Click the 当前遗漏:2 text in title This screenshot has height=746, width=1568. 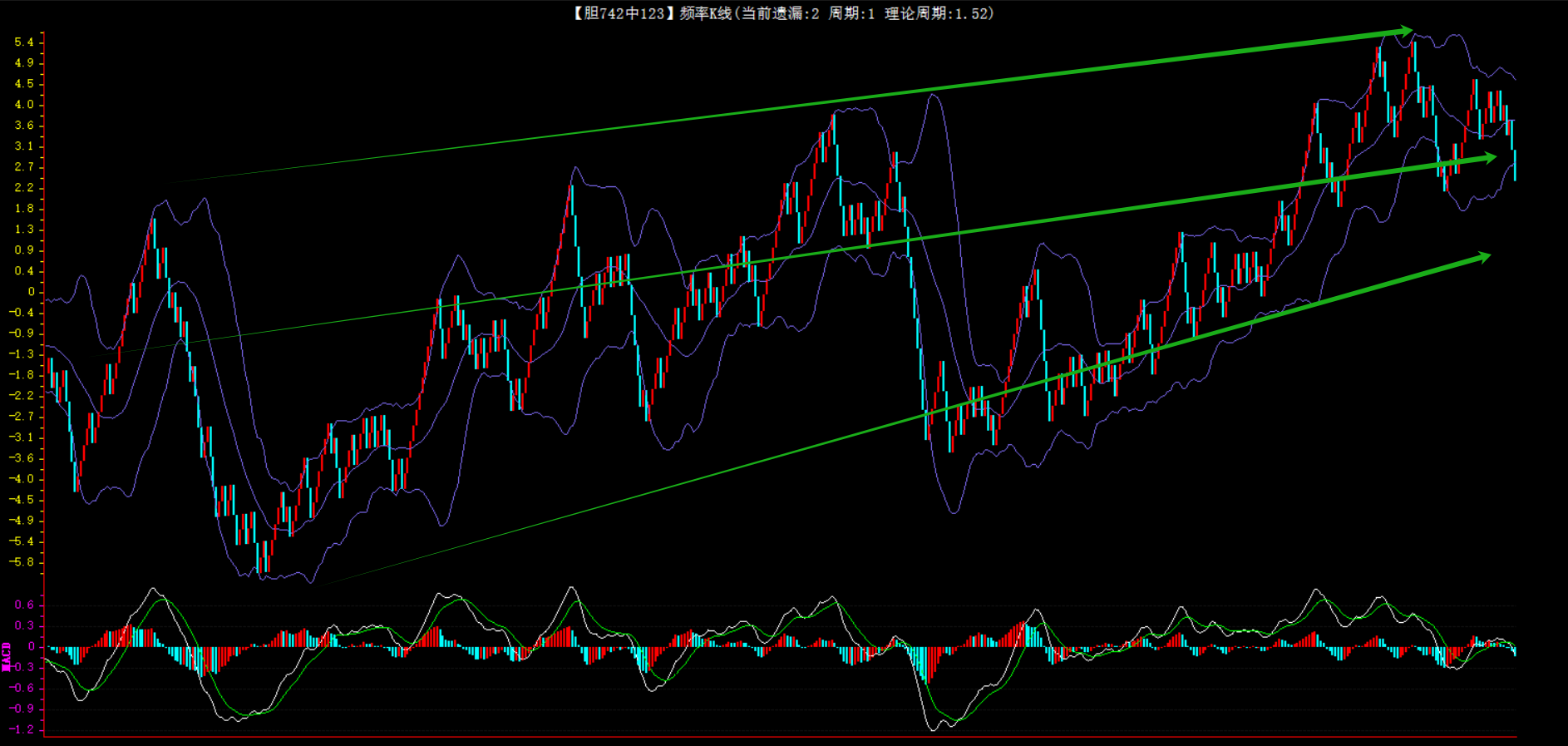point(779,13)
